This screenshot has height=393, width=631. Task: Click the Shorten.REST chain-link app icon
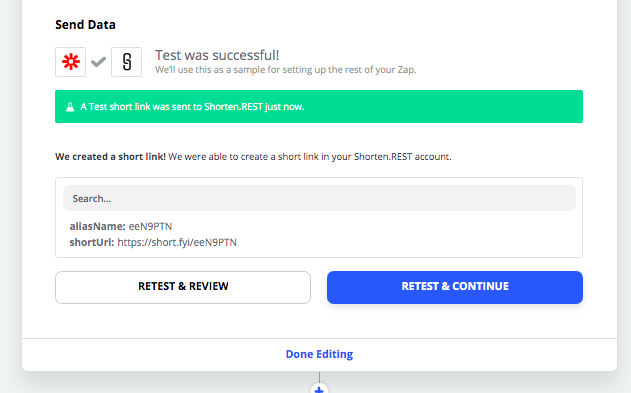tap(126, 62)
